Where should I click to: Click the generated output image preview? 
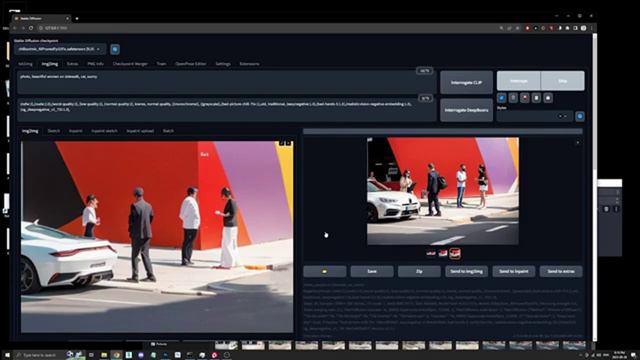pyautogui.click(x=443, y=191)
